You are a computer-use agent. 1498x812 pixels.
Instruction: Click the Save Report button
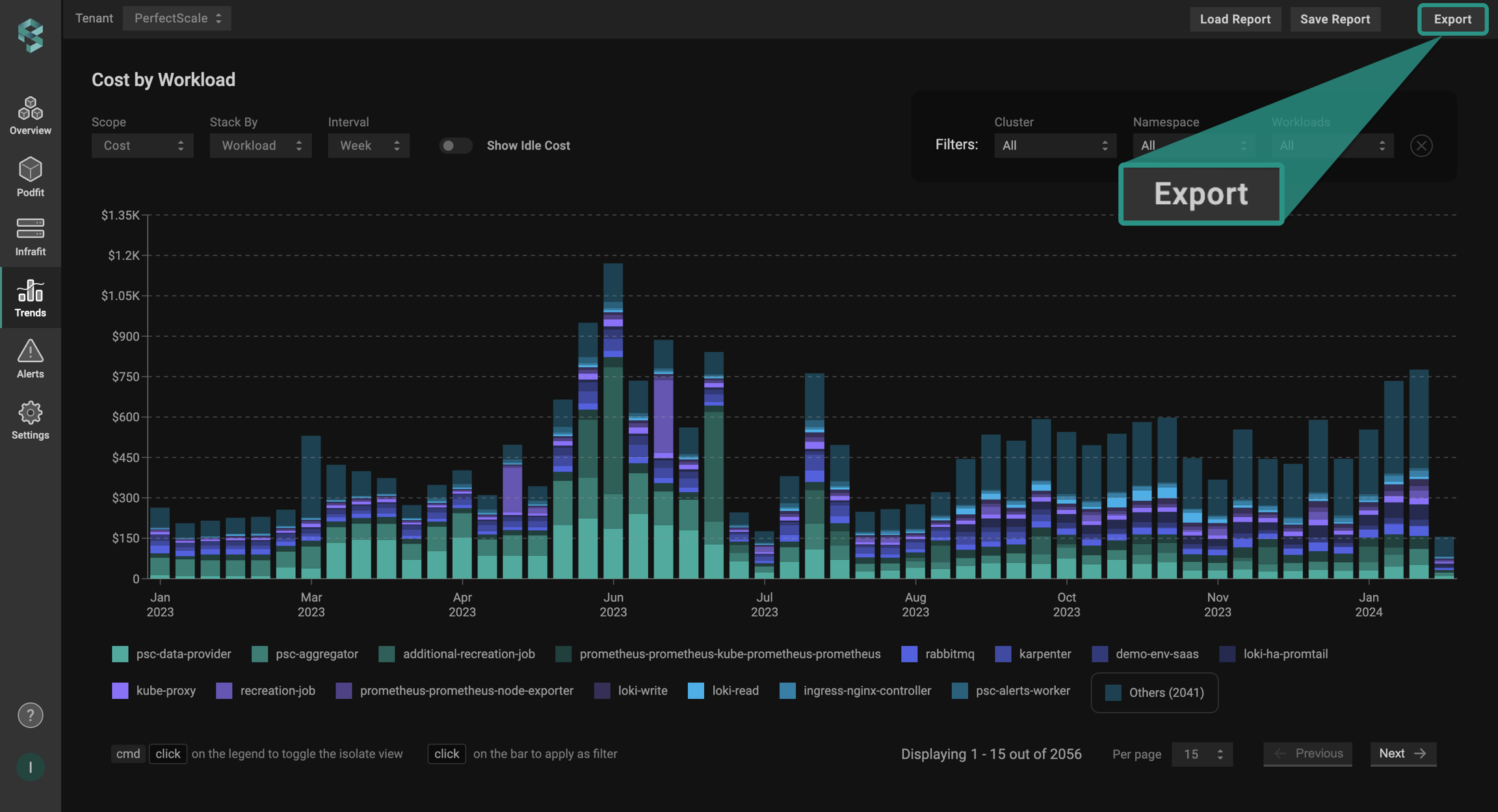pyautogui.click(x=1335, y=19)
